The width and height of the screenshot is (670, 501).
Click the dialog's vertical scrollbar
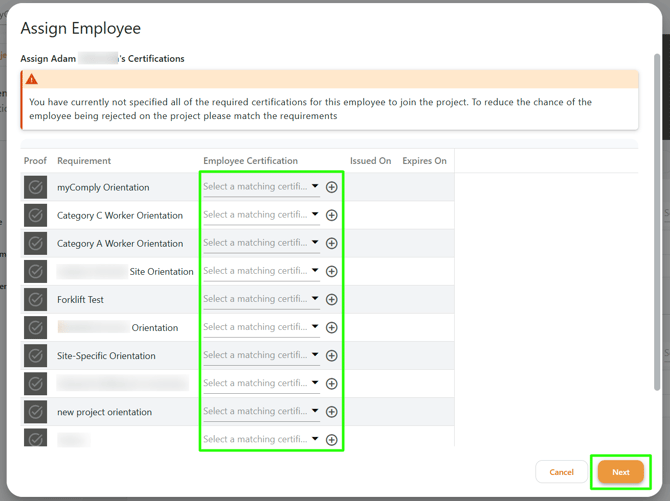click(657, 222)
